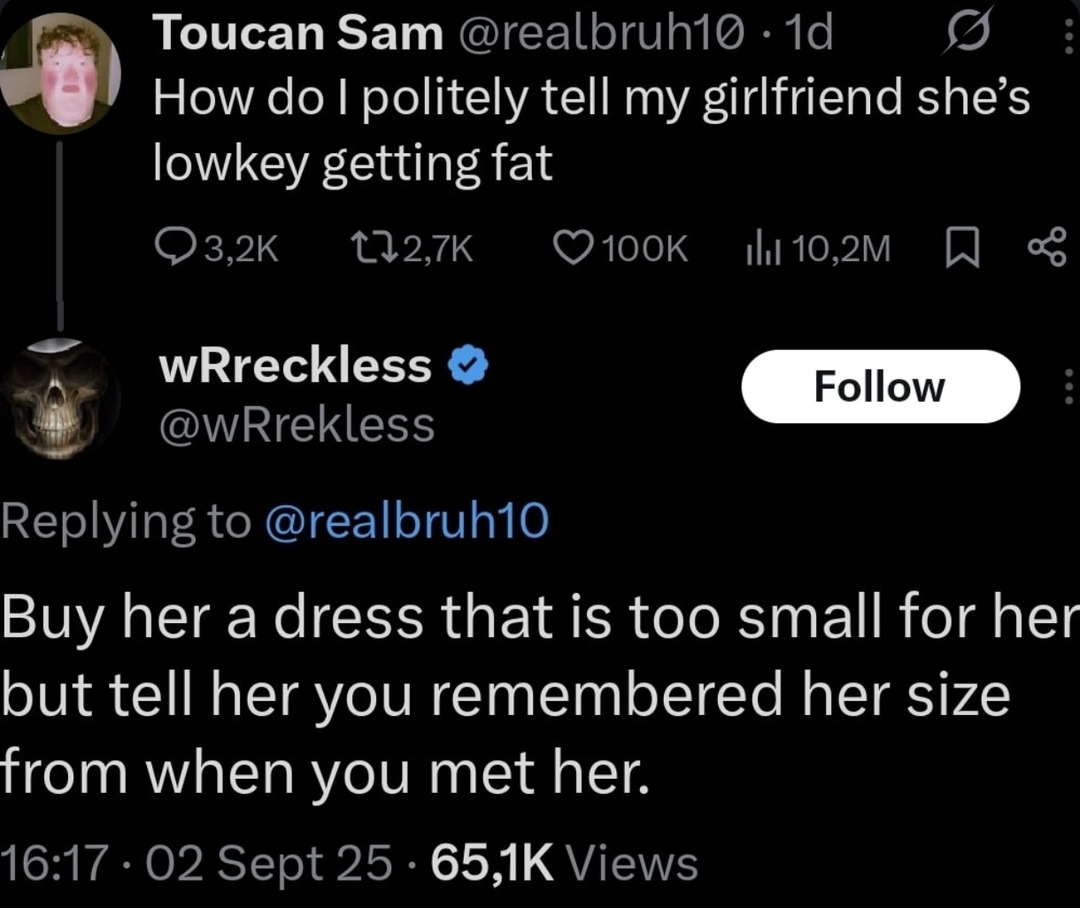Click the @wRrekless handle
This screenshot has height=908, width=1080.
(297, 426)
